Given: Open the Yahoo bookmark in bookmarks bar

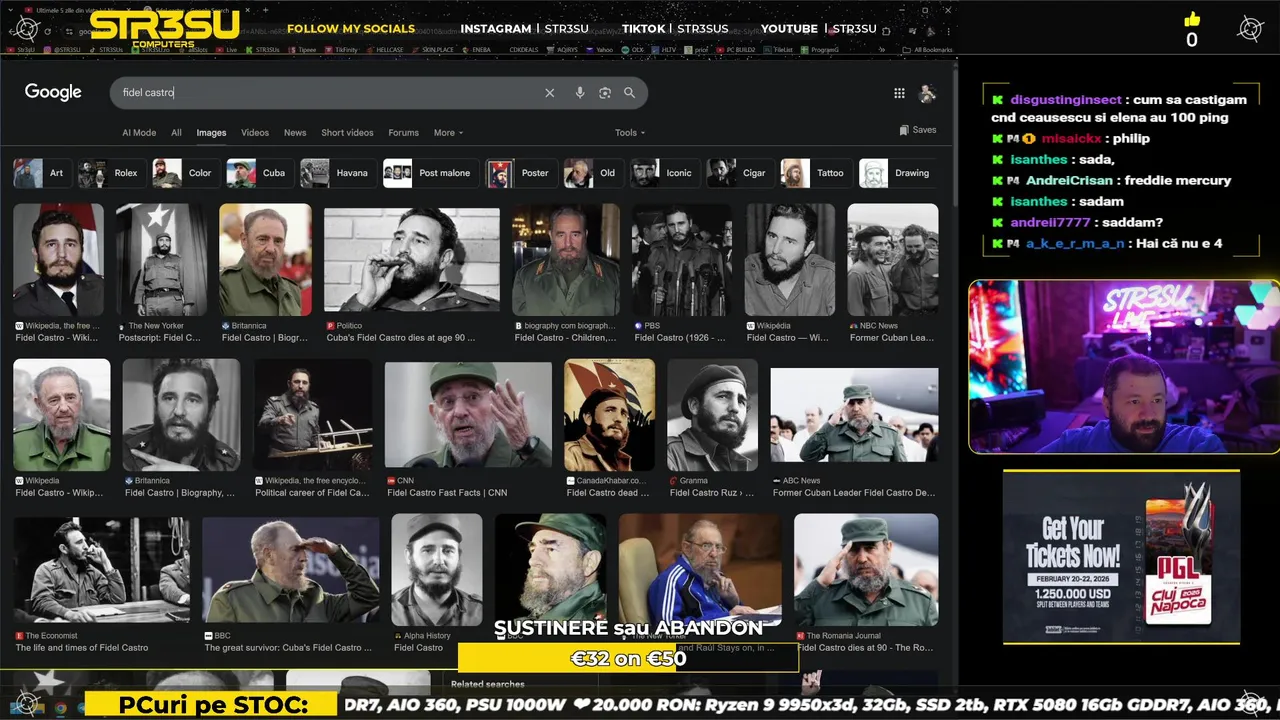Looking at the screenshot, I should [x=599, y=49].
